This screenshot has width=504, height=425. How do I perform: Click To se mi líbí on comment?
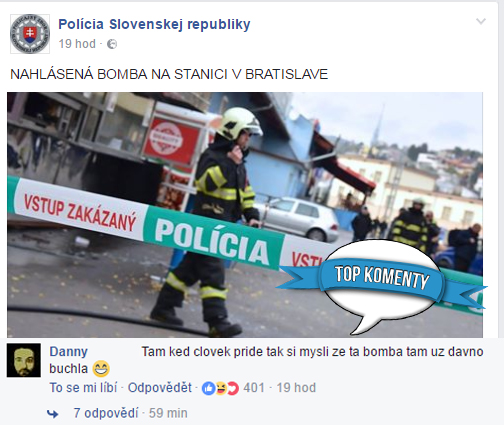83,388
